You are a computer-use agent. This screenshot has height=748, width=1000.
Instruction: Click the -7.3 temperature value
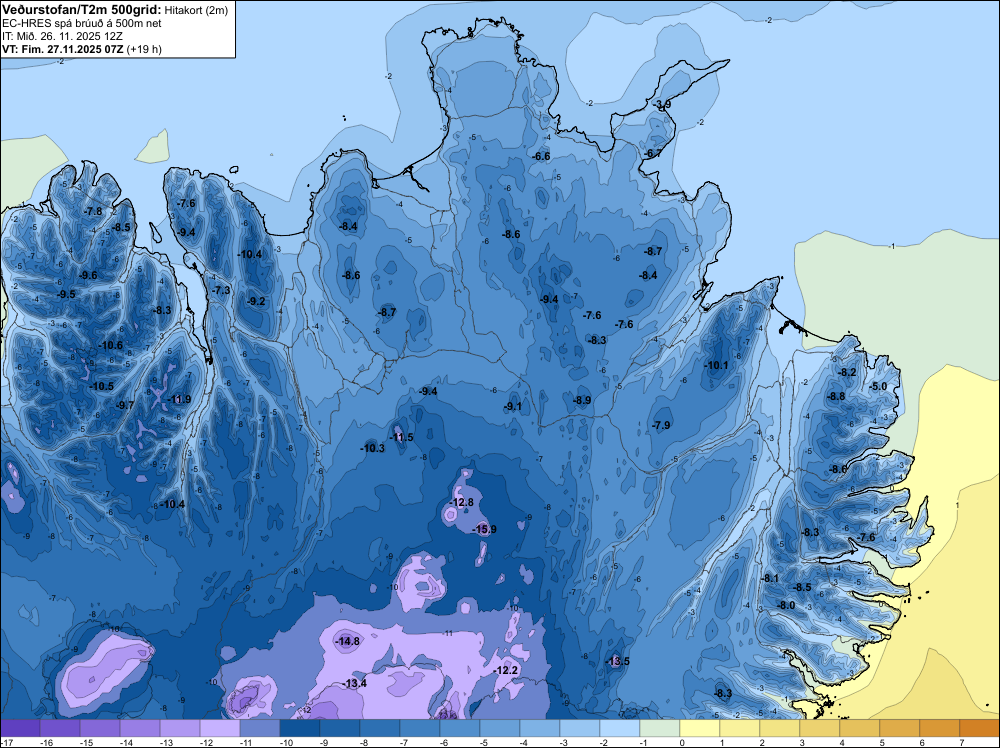click(x=221, y=290)
